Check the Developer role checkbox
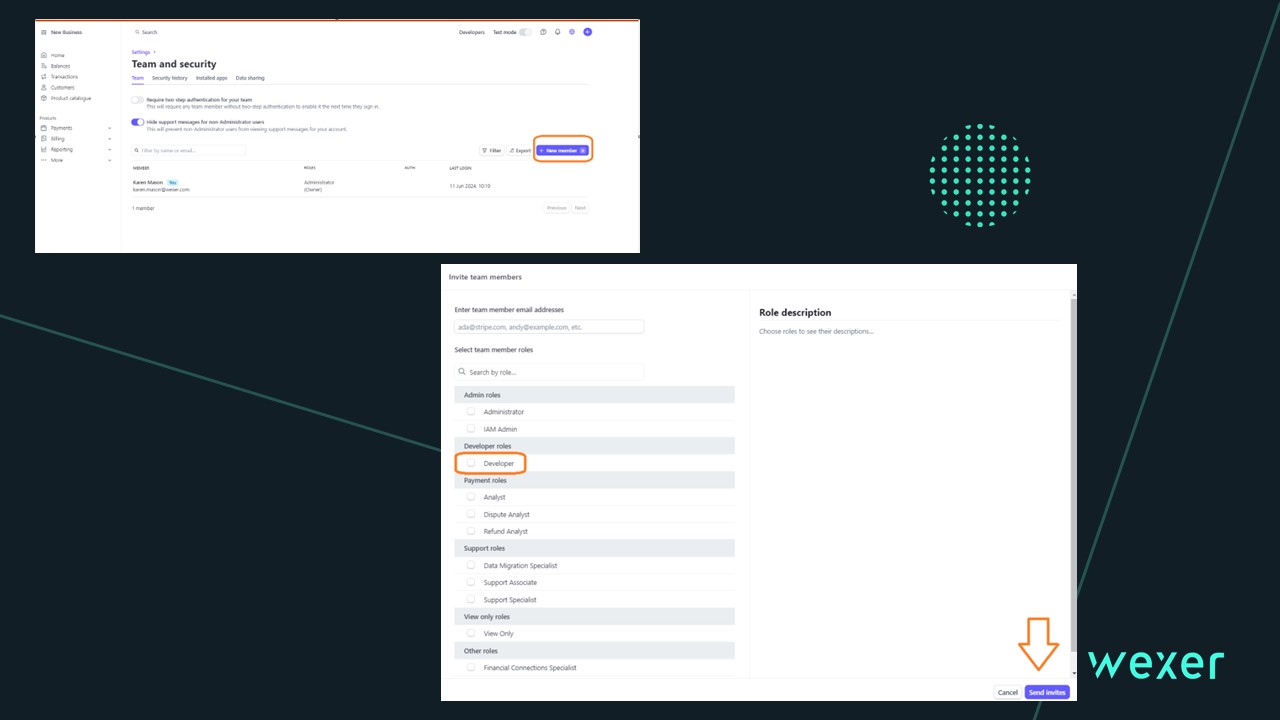This screenshot has height=720, width=1280. [471, 463]
